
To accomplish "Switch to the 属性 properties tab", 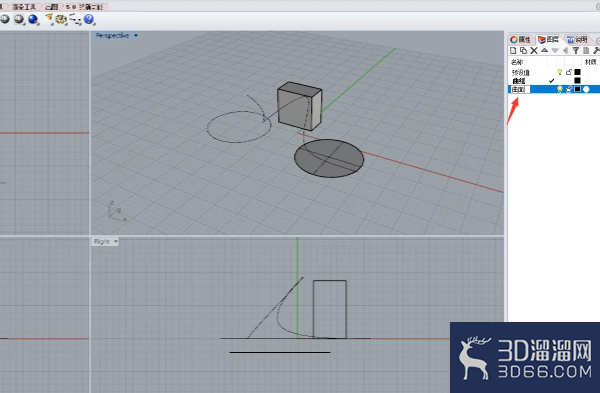I will click(x=520, y=39).
